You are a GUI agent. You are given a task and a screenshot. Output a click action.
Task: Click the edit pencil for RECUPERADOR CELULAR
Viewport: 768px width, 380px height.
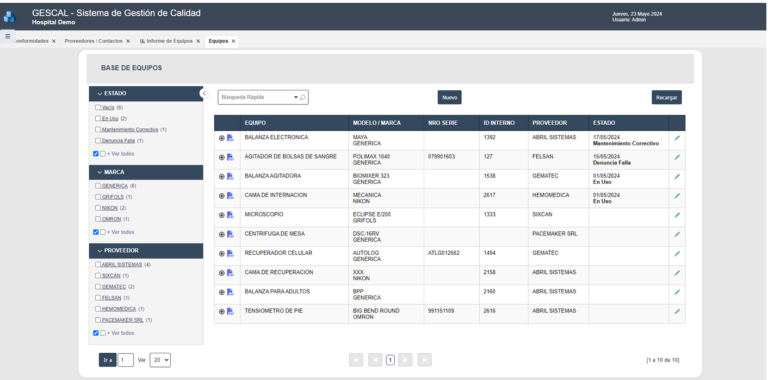tap(677, 254)
